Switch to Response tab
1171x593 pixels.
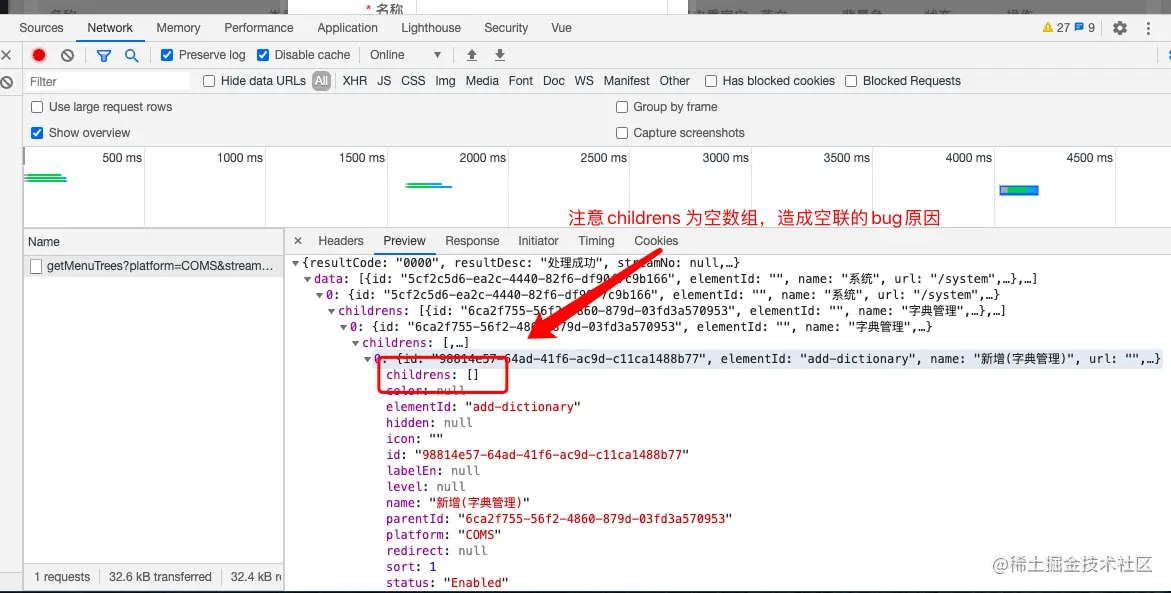click(x=472, y=240)
